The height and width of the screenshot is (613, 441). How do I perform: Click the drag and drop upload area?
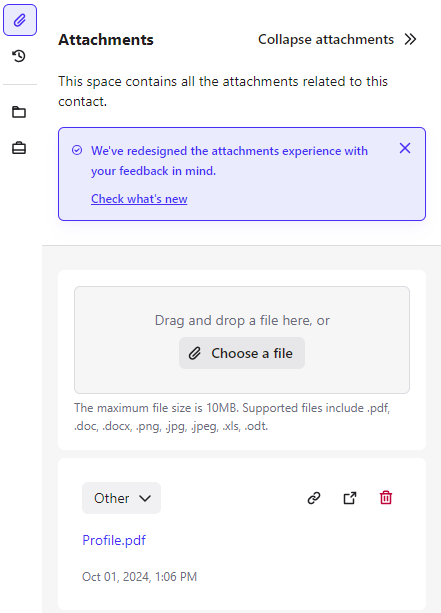click(x=242, y=340)
